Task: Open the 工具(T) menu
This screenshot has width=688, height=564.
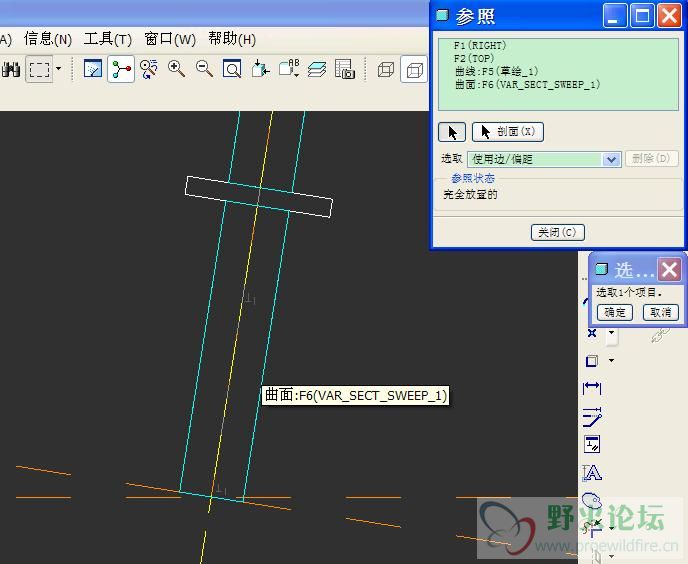Action: (x=107, y=39)
